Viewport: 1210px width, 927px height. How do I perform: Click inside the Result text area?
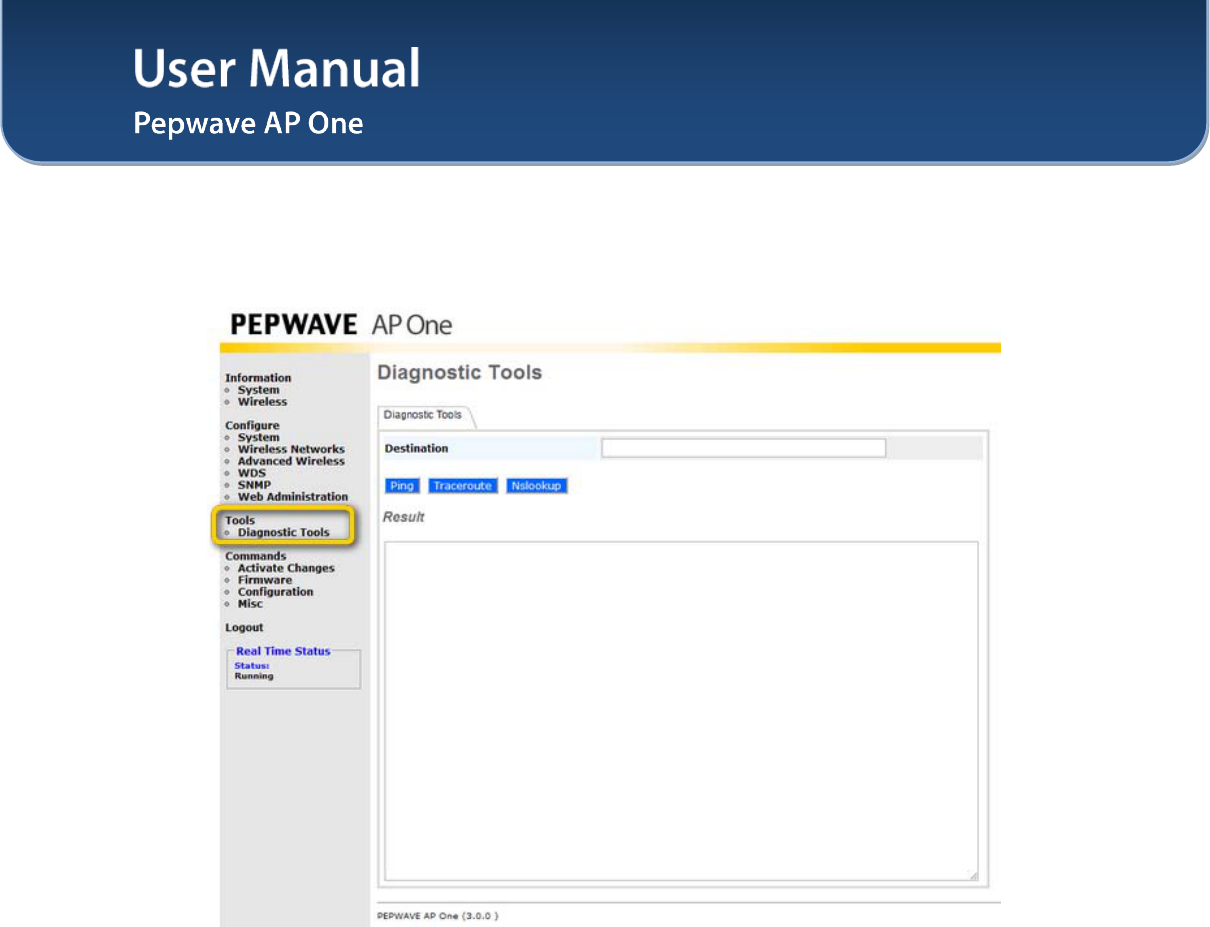coord(681,712)
